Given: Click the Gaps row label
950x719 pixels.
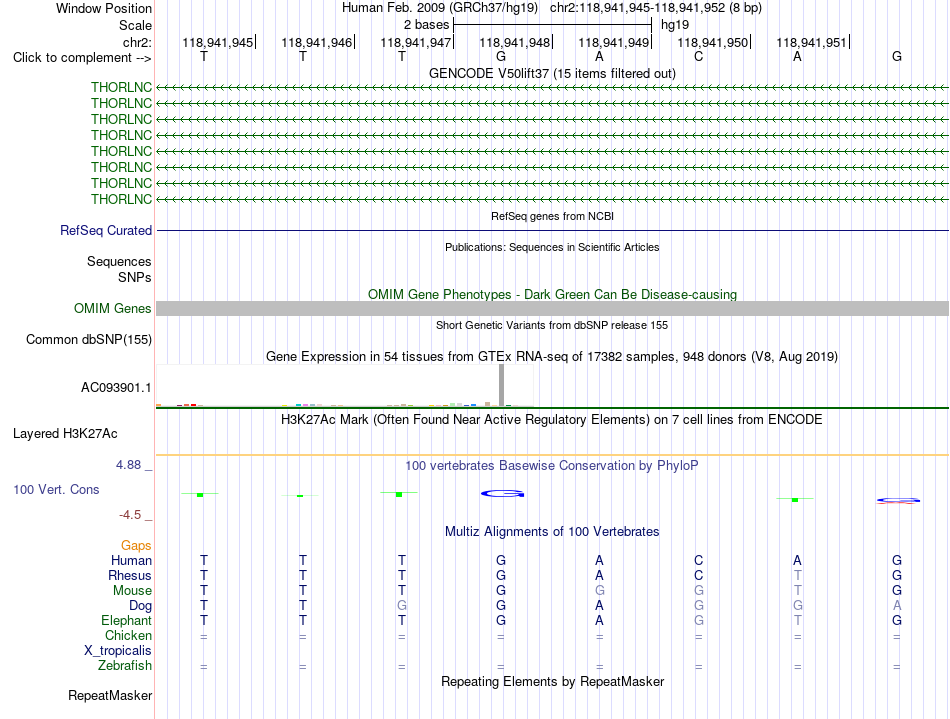Looking at the screenshot, I should tap(136, 546).
